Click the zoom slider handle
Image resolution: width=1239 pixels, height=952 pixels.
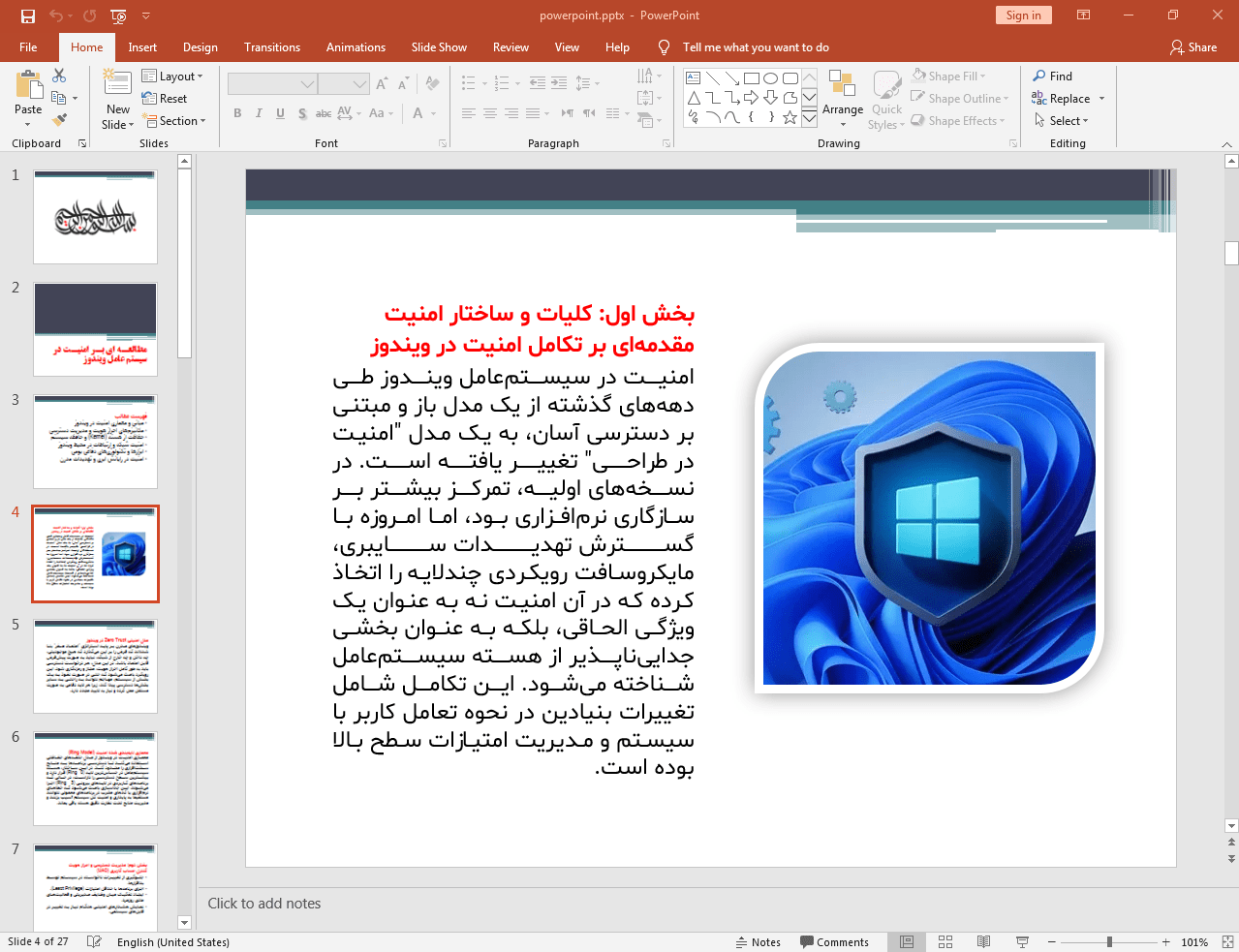pos(1109,941)
